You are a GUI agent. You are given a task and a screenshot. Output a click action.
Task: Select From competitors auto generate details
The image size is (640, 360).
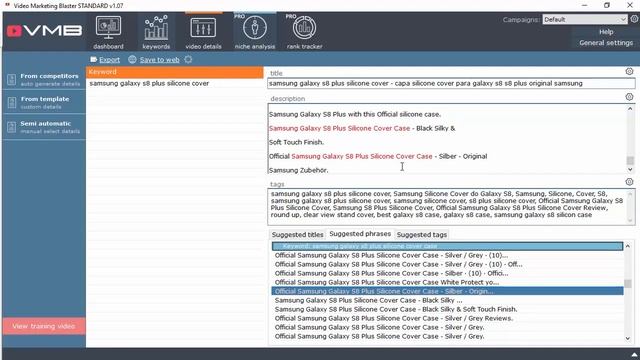(44, 80)
